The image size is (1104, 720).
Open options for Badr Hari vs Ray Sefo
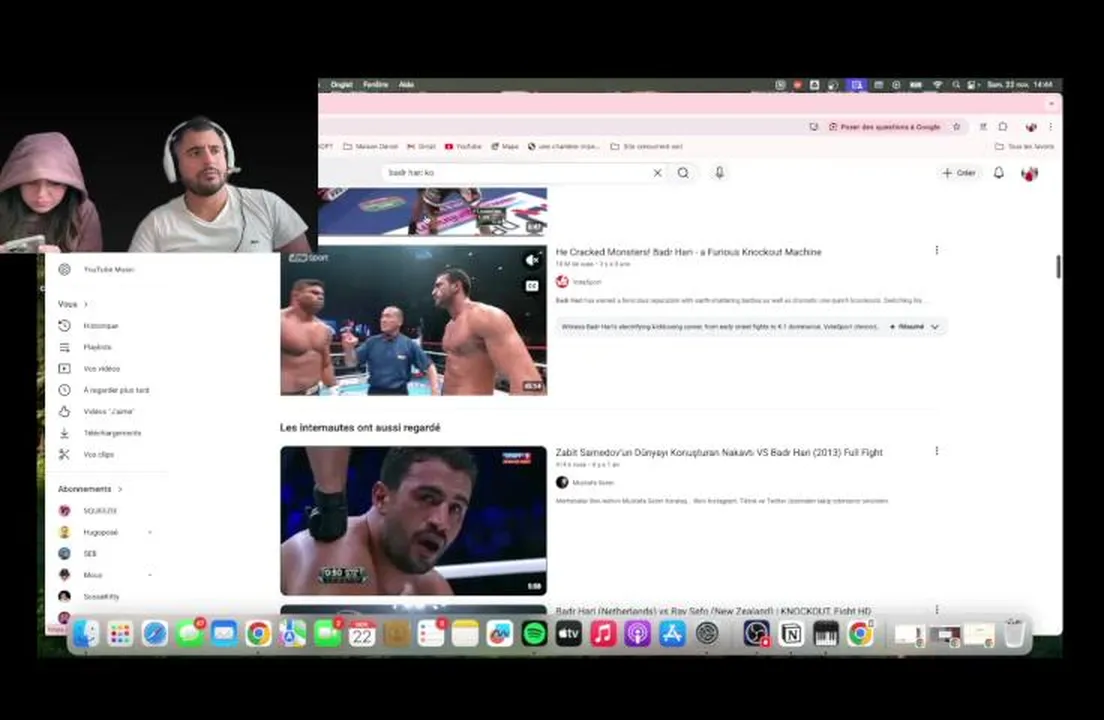coord(936,610)
